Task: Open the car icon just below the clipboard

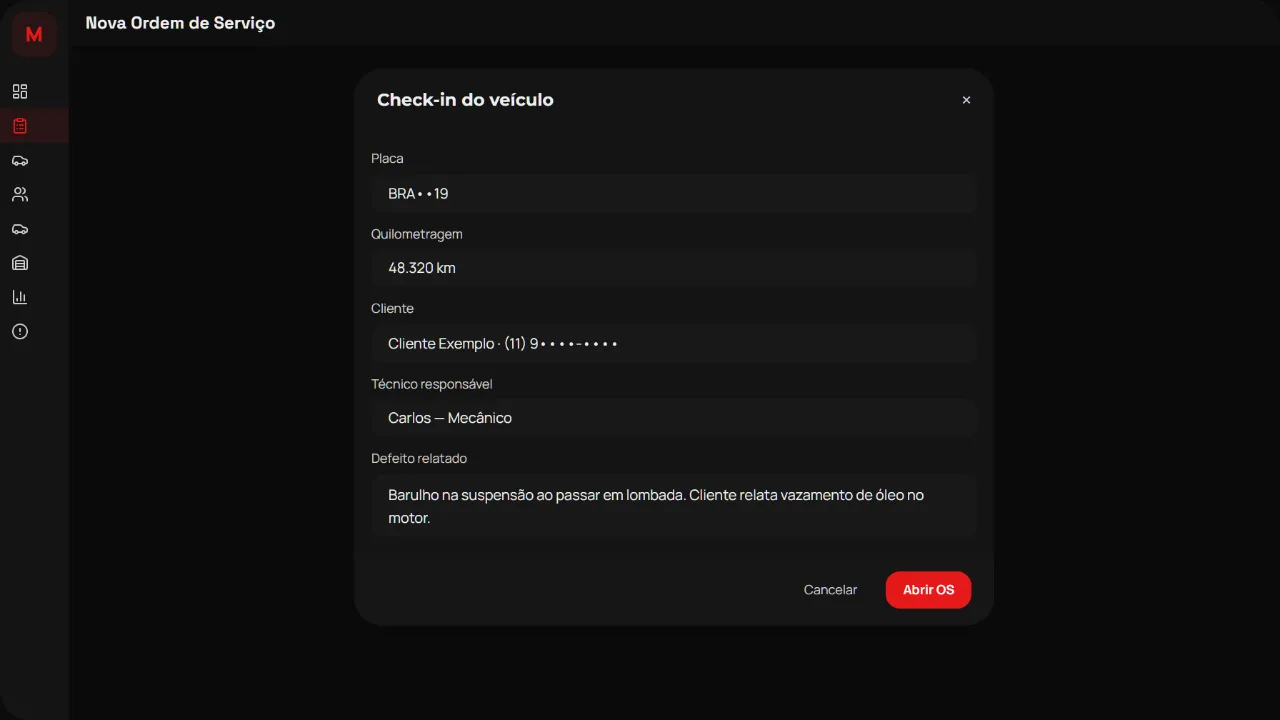Action: point(20,160)
